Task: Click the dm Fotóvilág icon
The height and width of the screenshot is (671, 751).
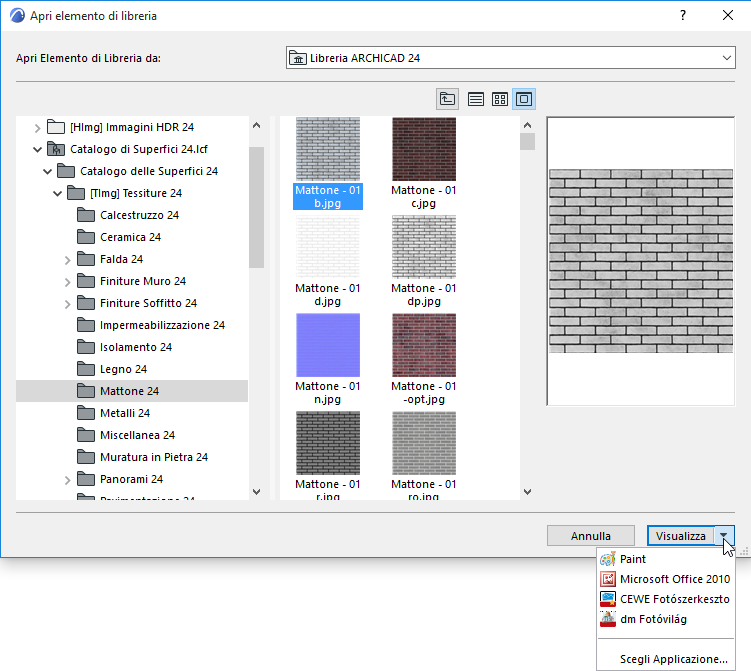Action: coord(608,619)
